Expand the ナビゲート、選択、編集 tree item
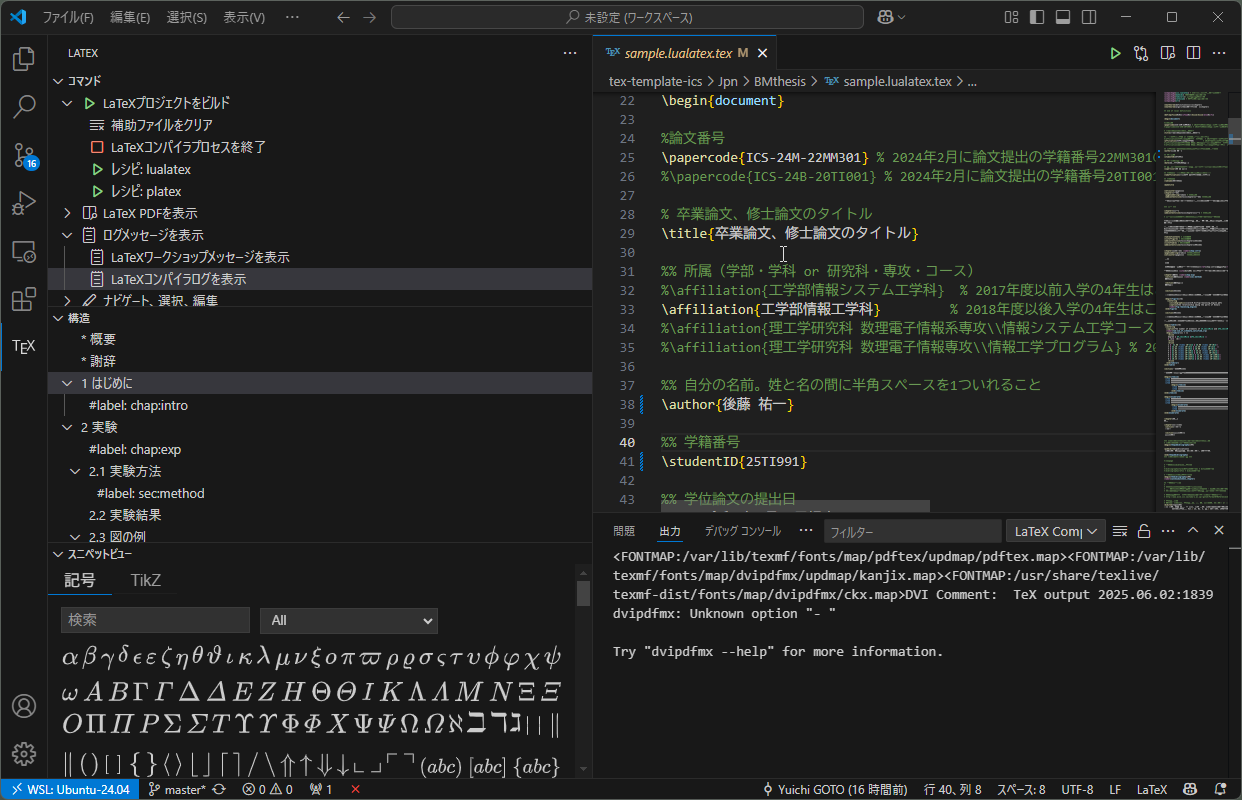The height and width of the screenshot is (800, 1242). [x=68, y=300]
